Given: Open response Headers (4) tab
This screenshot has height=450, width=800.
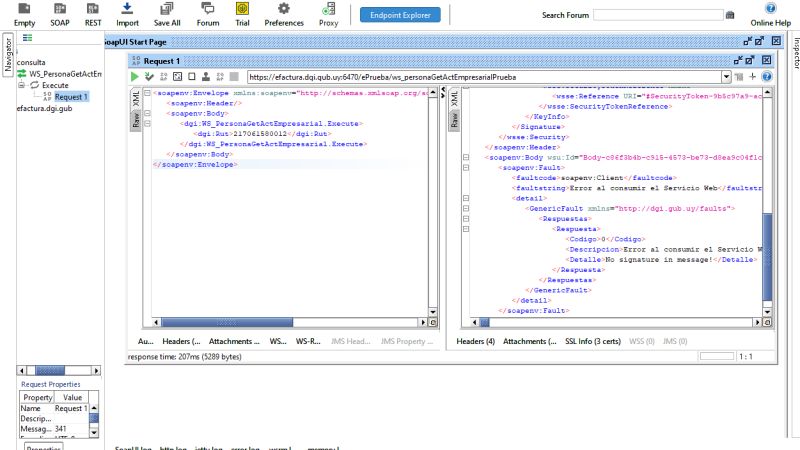Looking at the screenshot, I should [476, 341].
